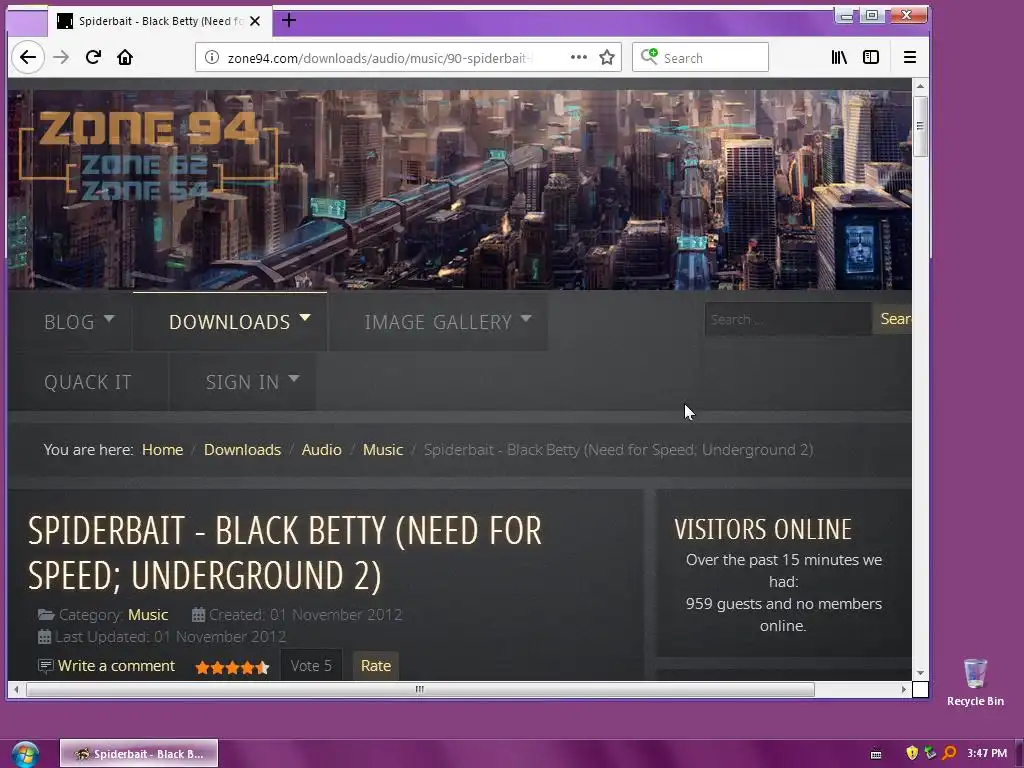This screenshot has width=1024, height=768.
Task: Open the BLOG menu
Action: coord(69,322)
